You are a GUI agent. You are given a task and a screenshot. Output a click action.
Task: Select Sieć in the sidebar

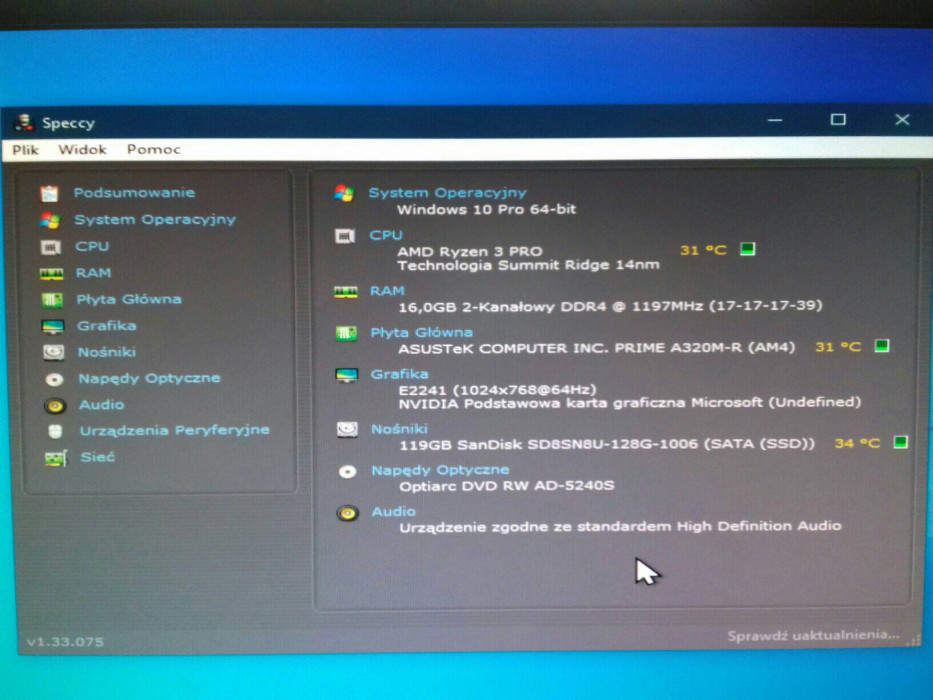click(x=98, y=457)
